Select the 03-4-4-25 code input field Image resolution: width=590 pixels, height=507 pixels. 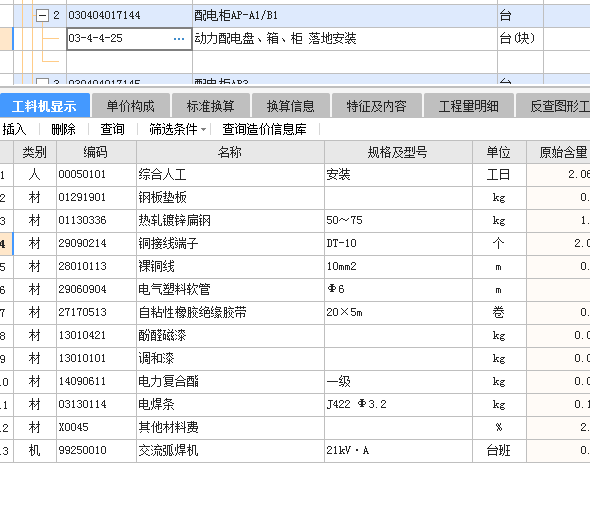(129, 39)
